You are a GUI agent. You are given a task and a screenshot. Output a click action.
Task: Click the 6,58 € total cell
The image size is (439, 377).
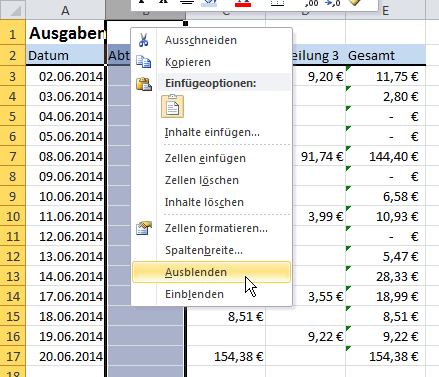tap(386, 196)
